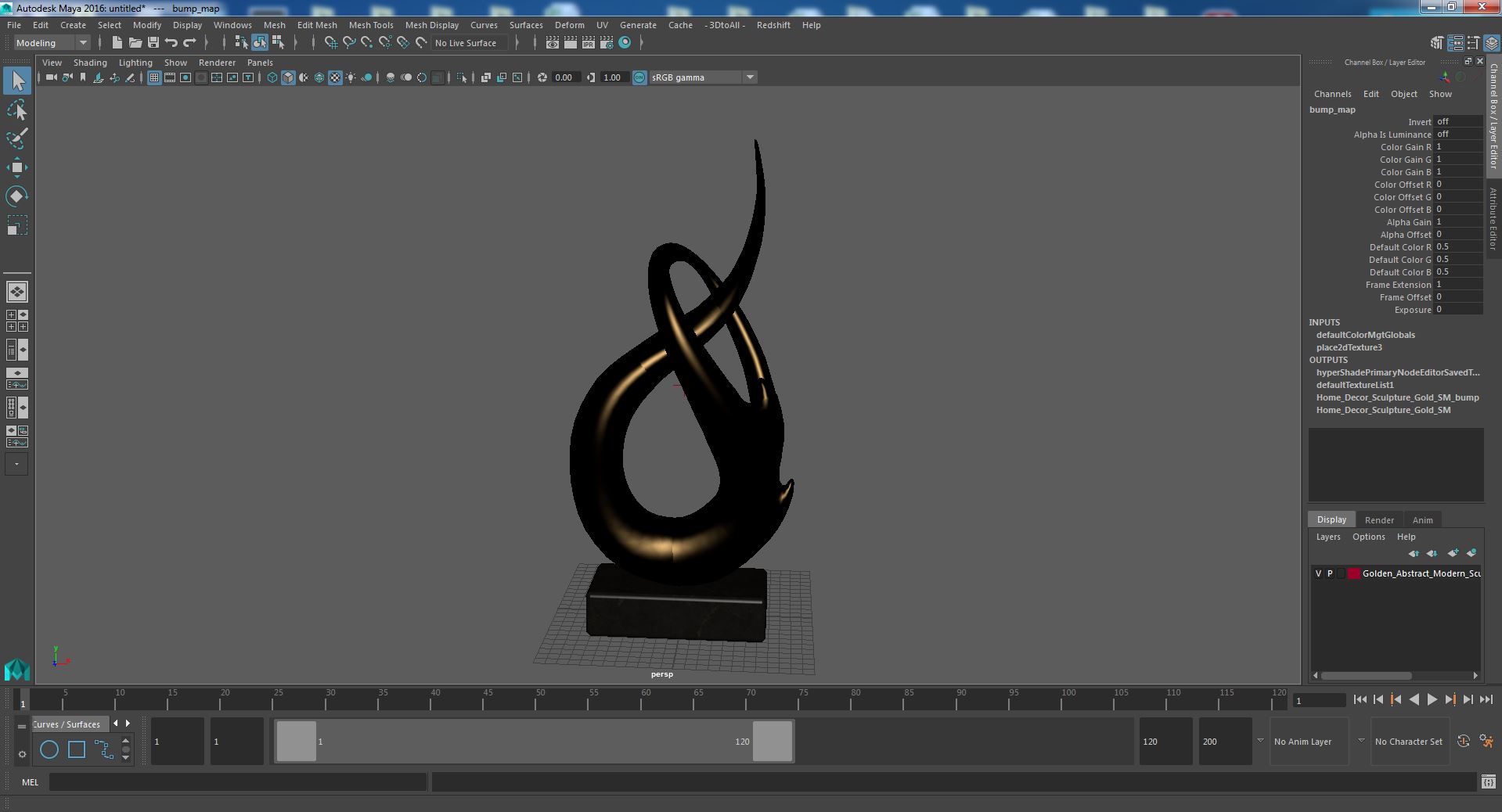
Task: Toggle use all lights bulb icon
Action: (351, 77)
